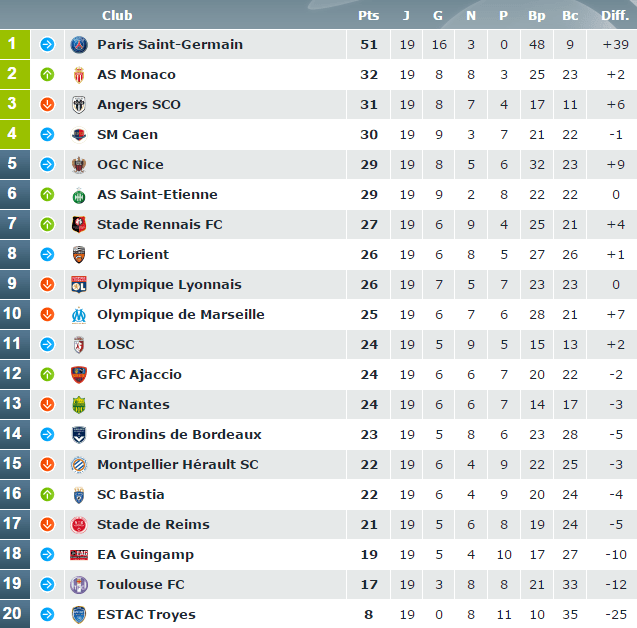637x628 pixels.
Task: Click the Olympique de Marseille logo
Action: point(79,315)
